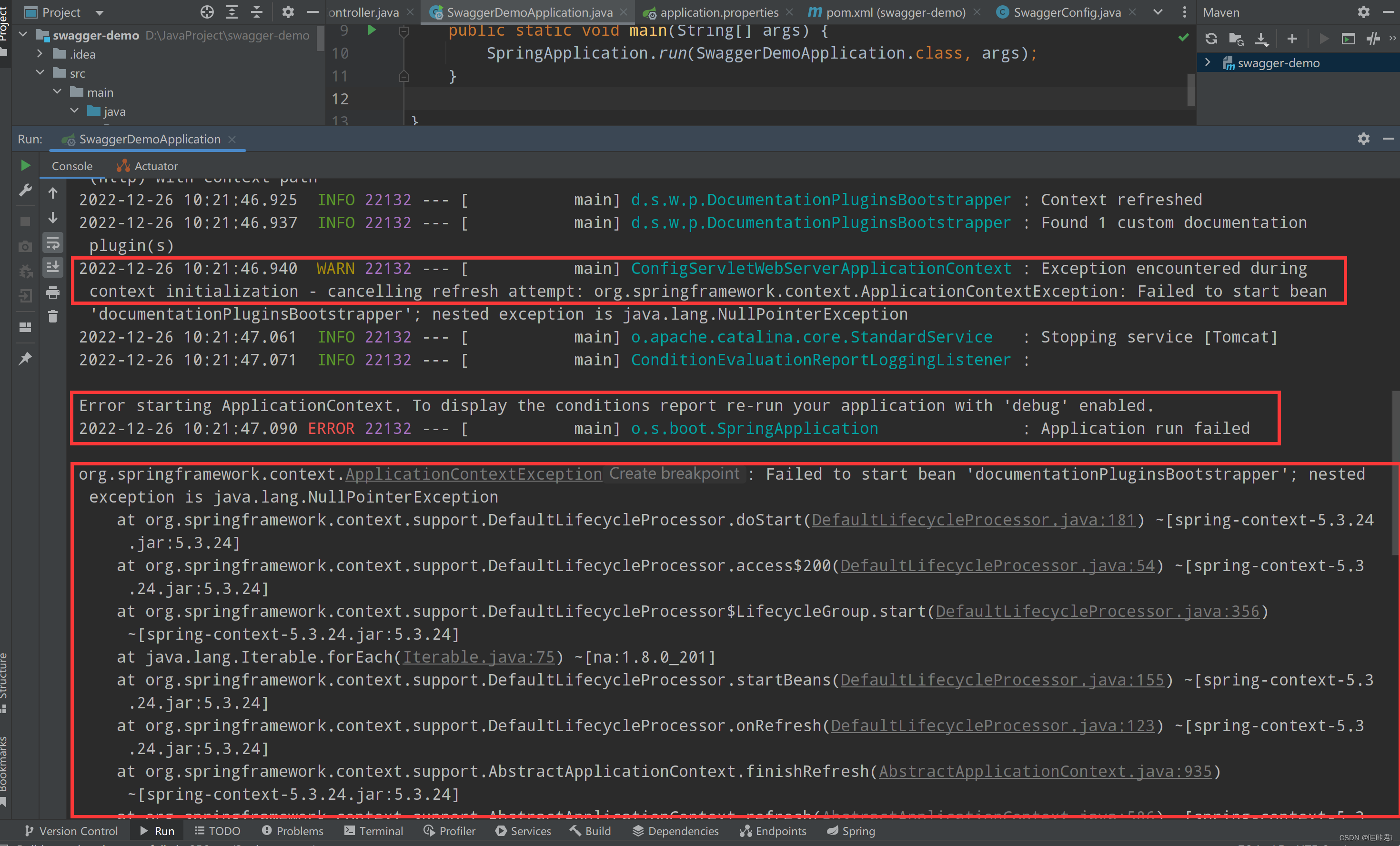Open run configuration settings via wrench icon
Screen dimensions: 1400x846
[26, 191]
